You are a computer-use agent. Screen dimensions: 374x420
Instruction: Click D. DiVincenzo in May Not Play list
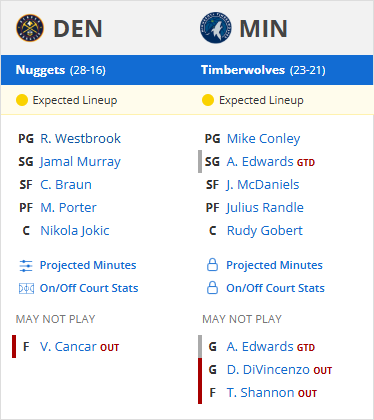[x=268, y=370]
